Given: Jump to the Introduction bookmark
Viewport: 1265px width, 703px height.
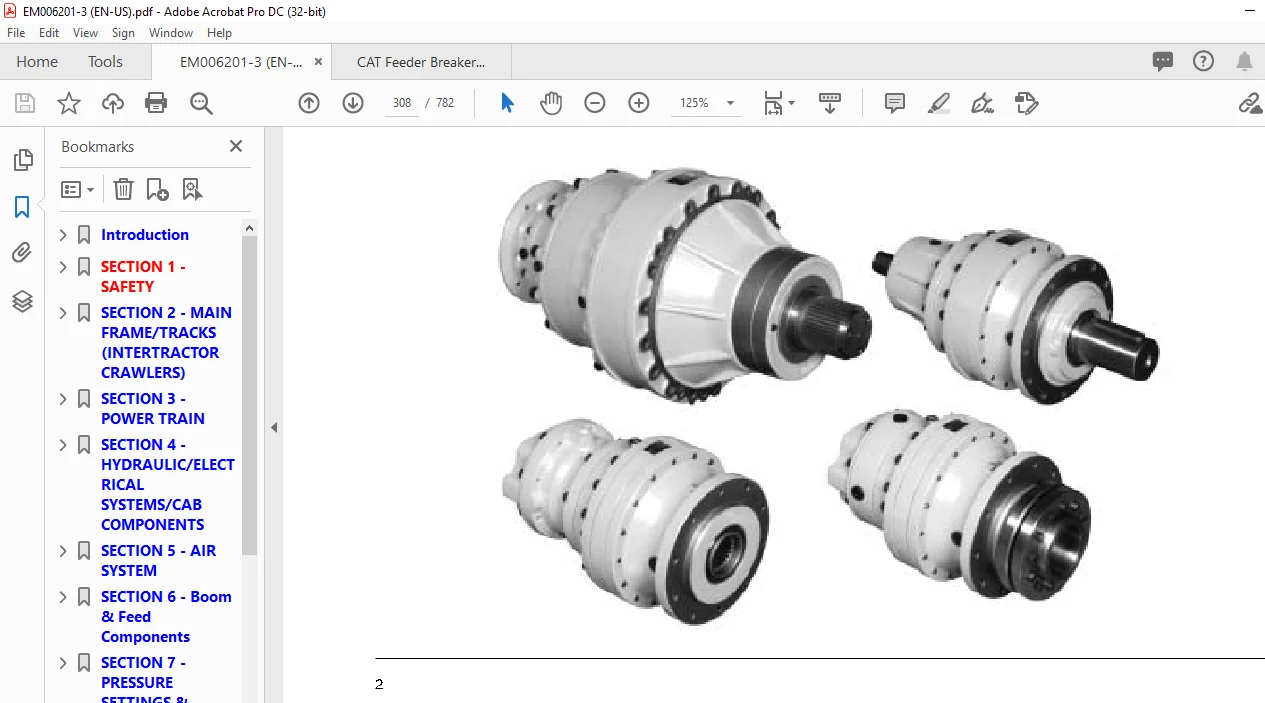Looking at the screenshot, I should tap(145, 235).
